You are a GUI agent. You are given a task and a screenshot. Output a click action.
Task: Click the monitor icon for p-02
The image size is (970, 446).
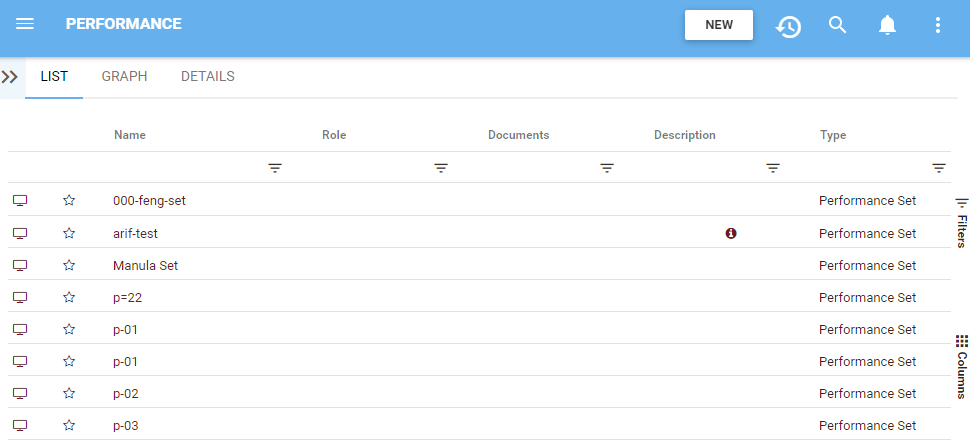[x=20, y=393]
